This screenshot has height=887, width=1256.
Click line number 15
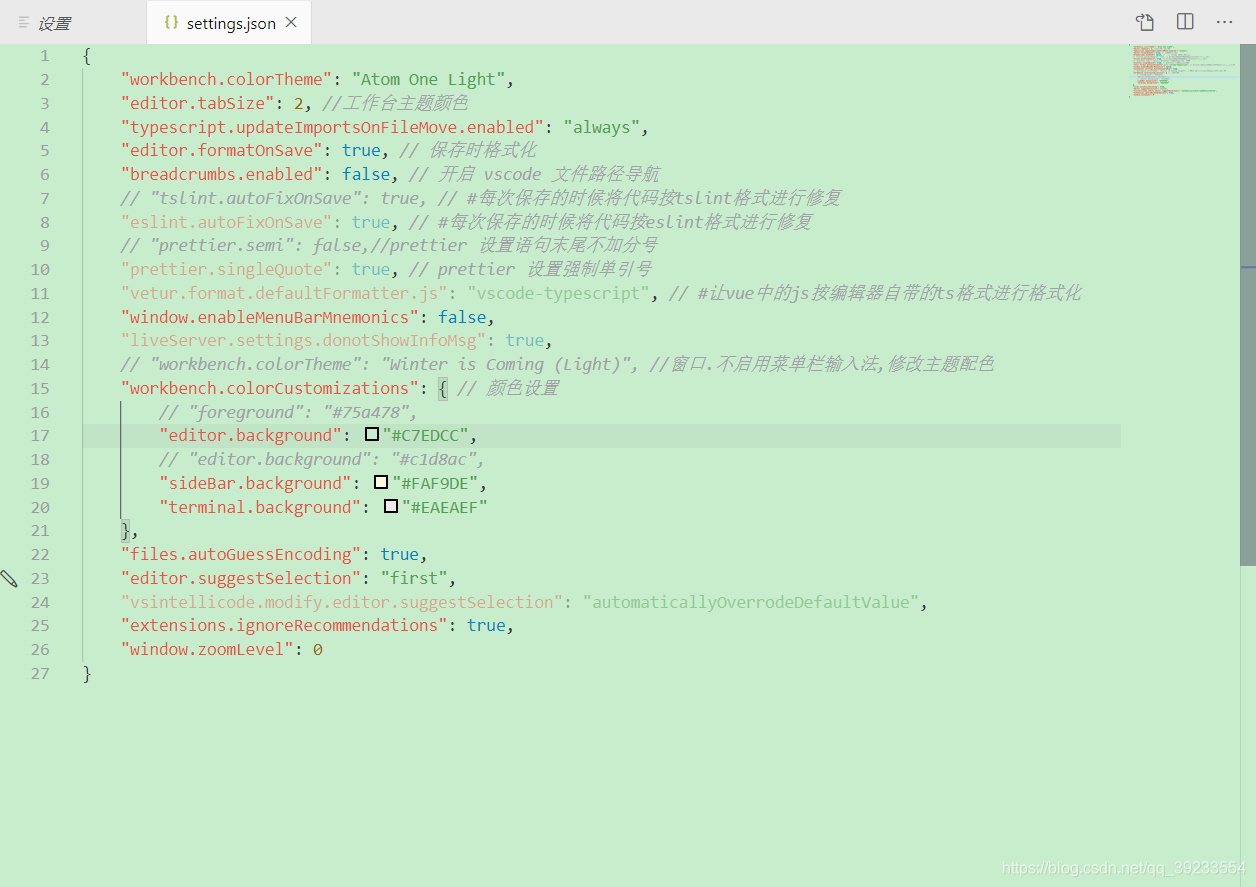coord(40,388)
